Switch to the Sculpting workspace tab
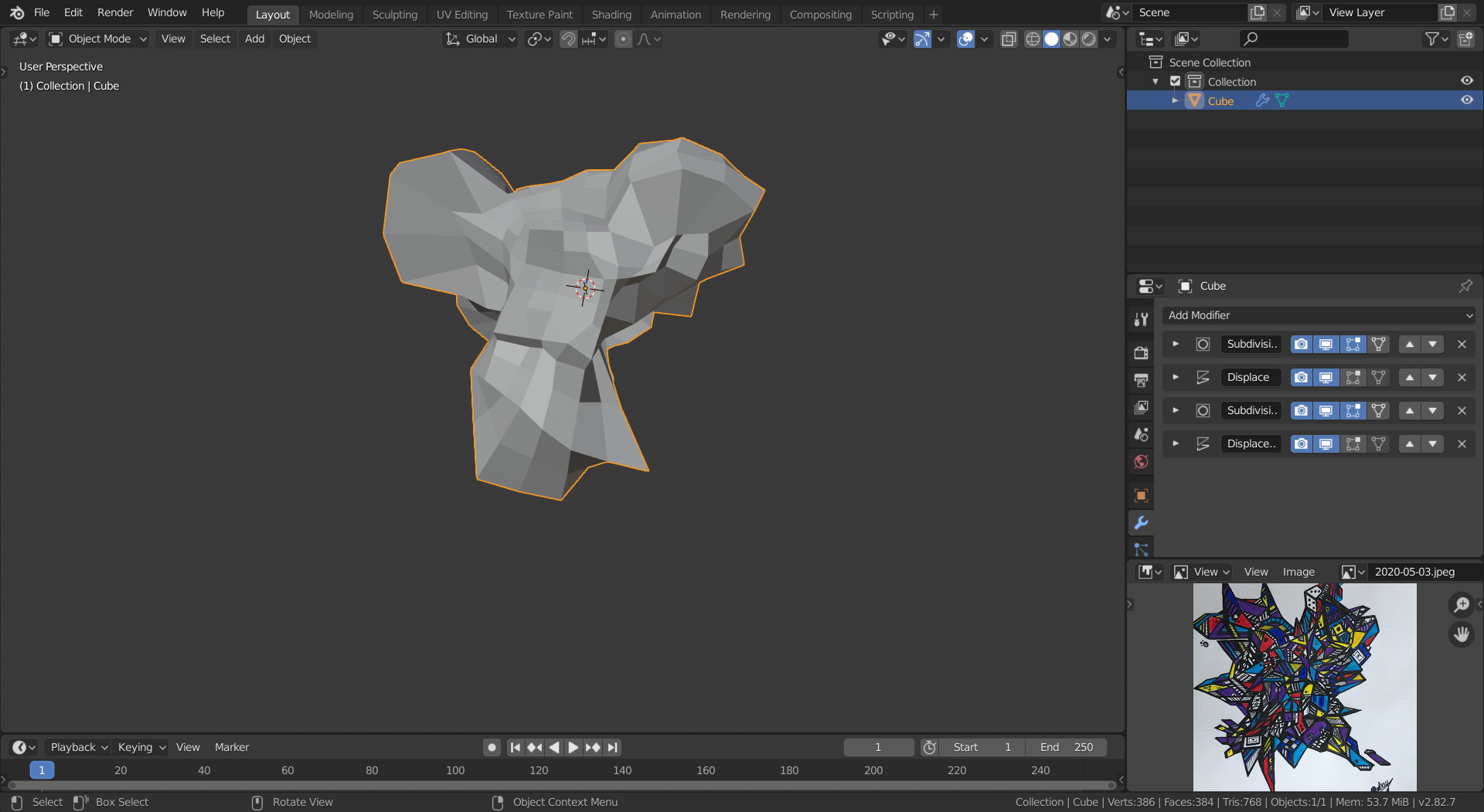This screenshot has height=812, width=1484. pyautogui.click(x=394, y=15)
